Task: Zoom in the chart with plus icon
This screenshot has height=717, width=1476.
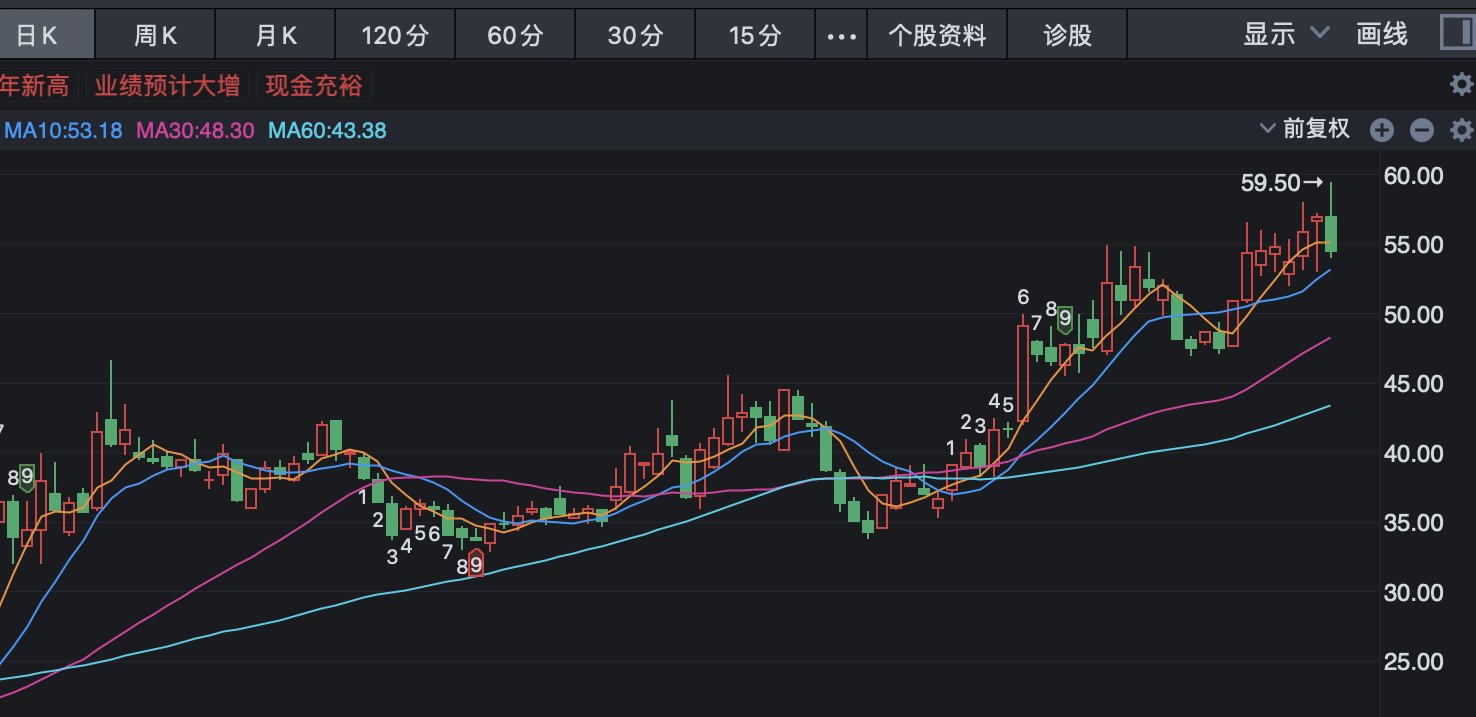Action: coord(1381,130)
